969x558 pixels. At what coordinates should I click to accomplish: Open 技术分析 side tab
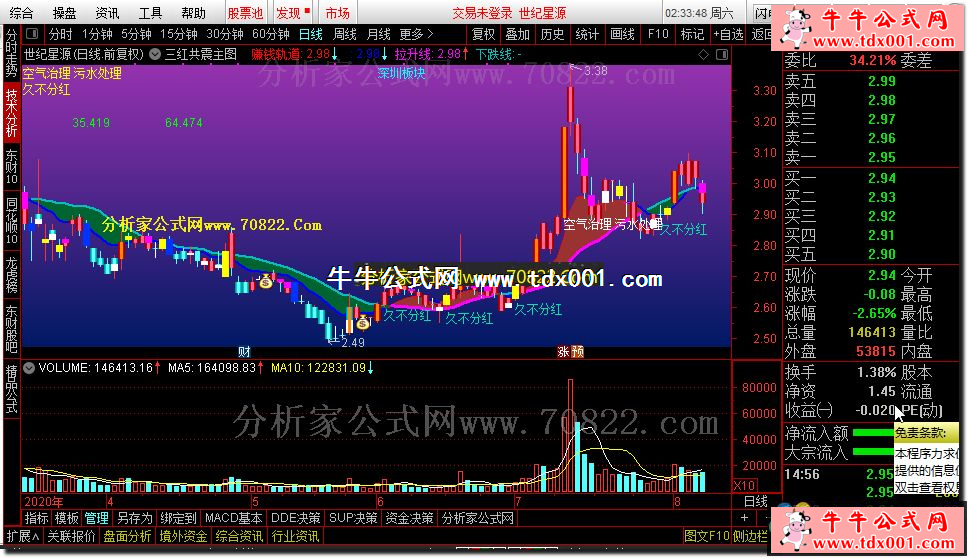12,112
